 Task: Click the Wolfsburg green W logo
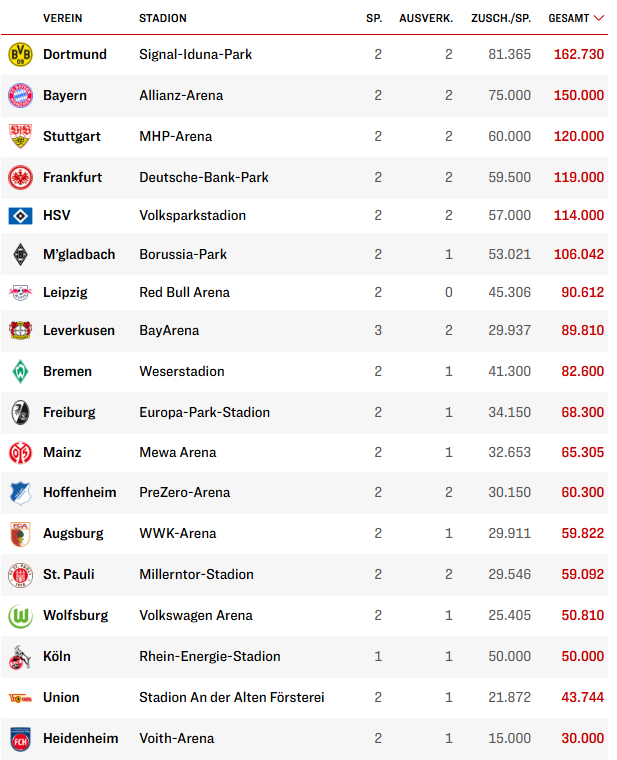[20, 615]
